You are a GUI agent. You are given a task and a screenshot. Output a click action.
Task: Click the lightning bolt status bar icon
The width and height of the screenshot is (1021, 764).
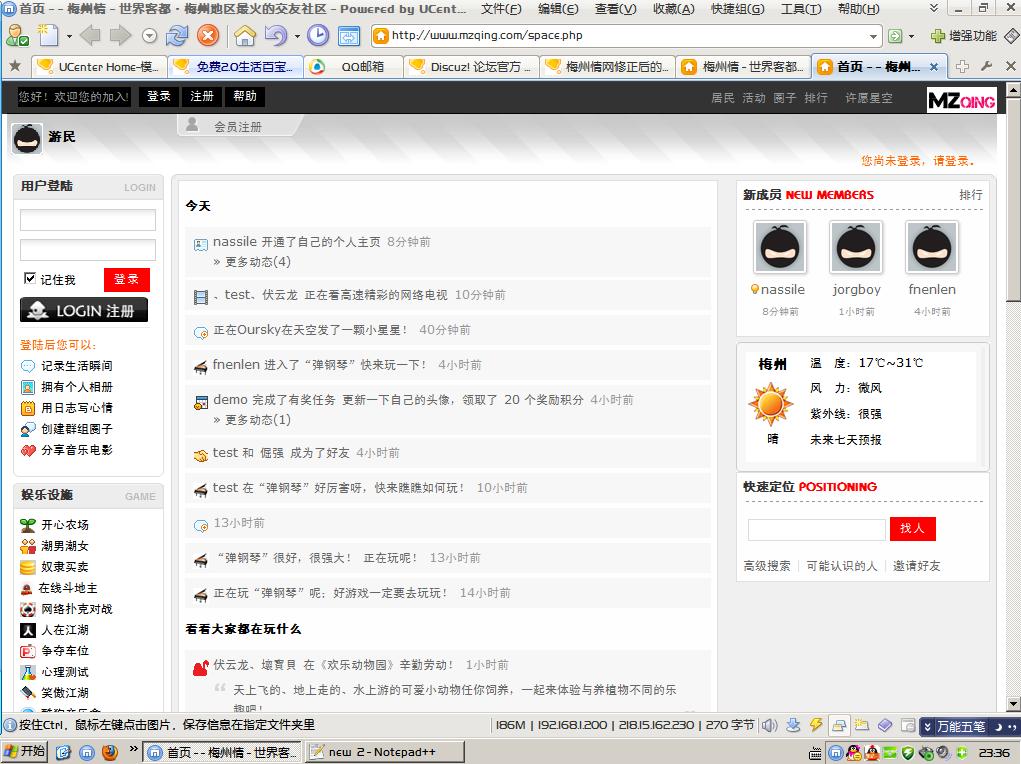point(816,725)
